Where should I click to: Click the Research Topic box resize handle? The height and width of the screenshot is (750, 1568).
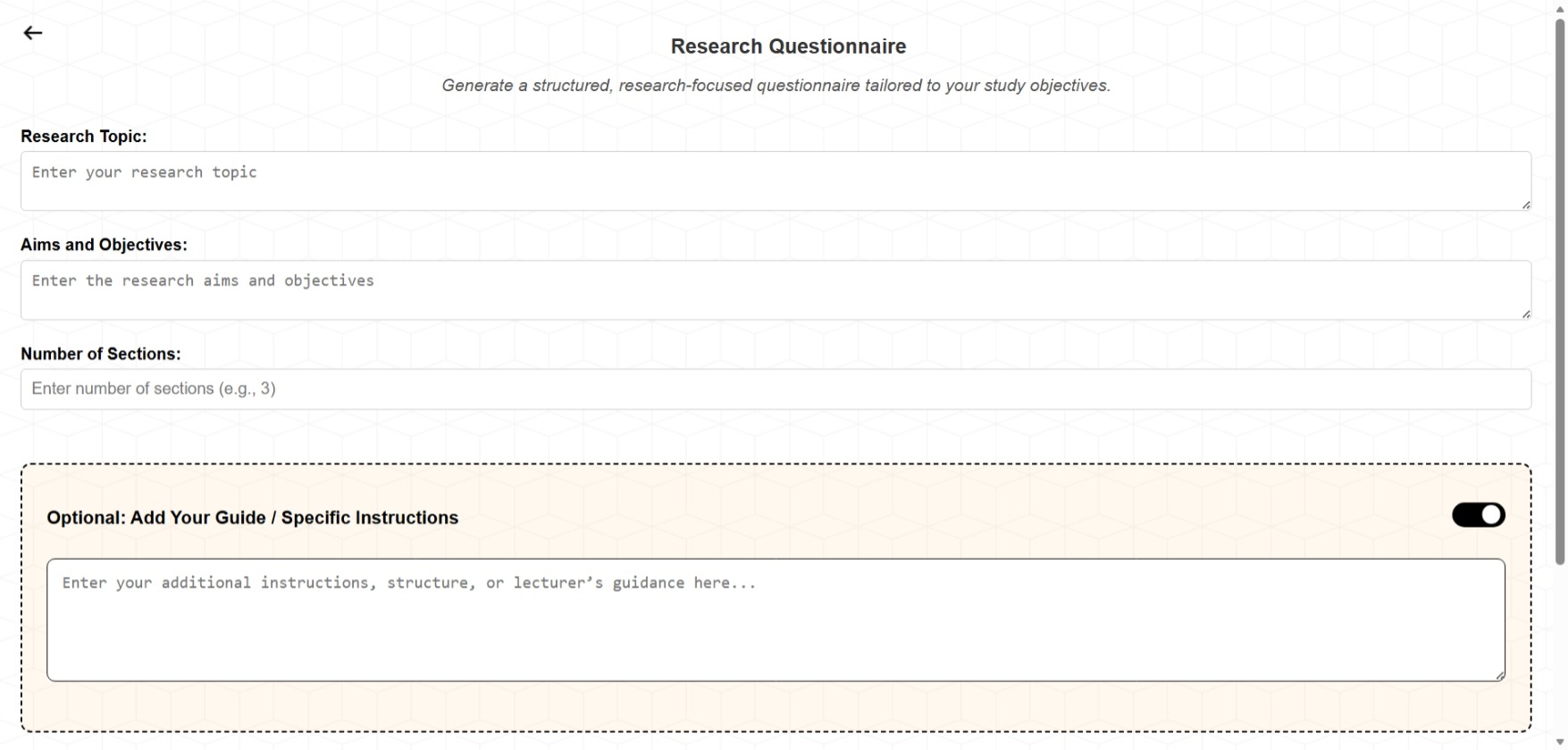1526,205
